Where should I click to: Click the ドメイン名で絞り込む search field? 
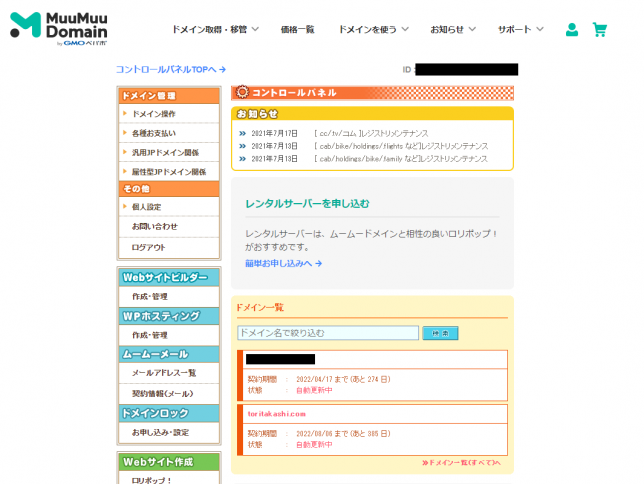[x=327, y=333]
